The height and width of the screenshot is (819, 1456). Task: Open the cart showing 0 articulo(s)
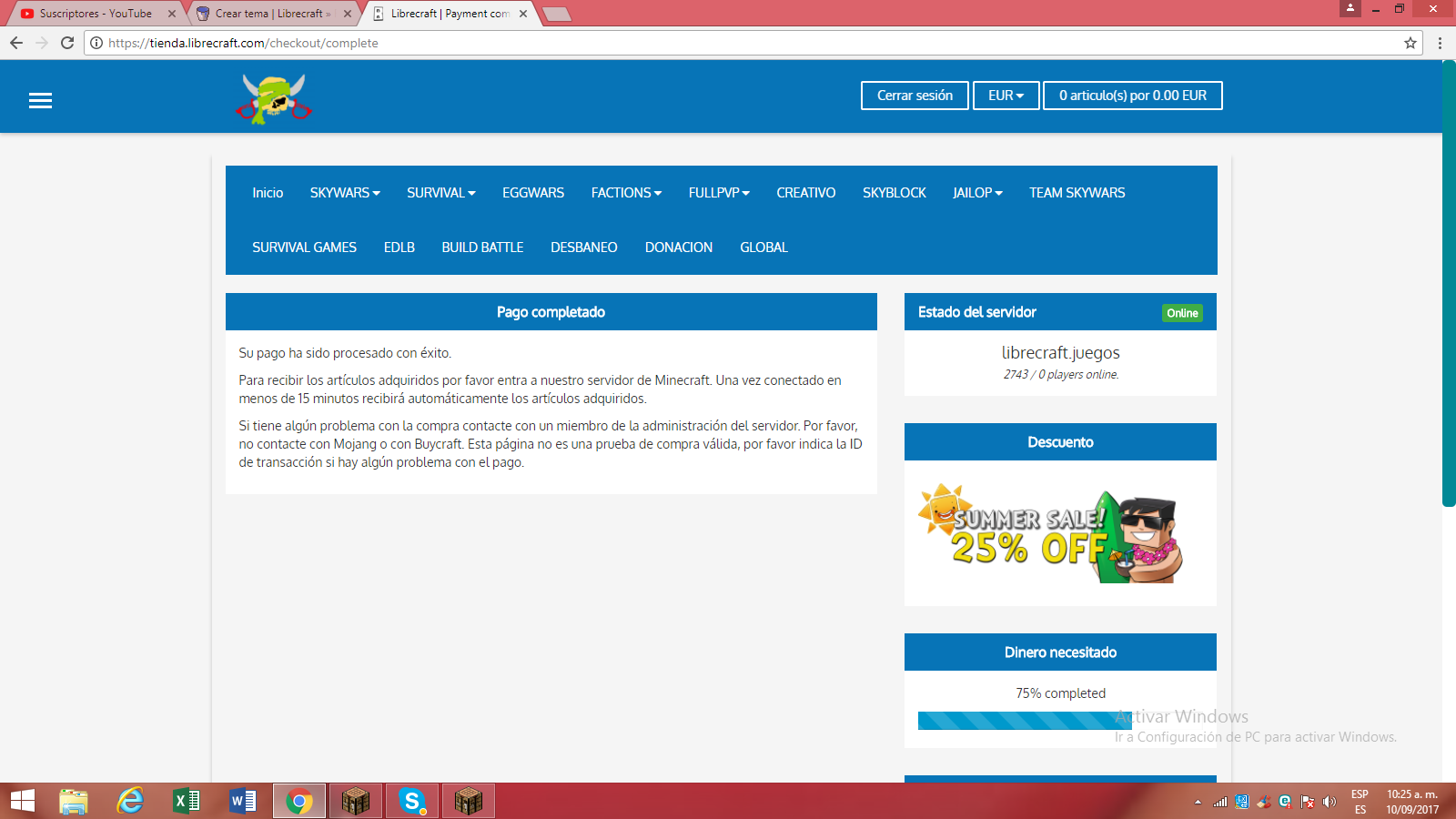(x=1132, y=96)
